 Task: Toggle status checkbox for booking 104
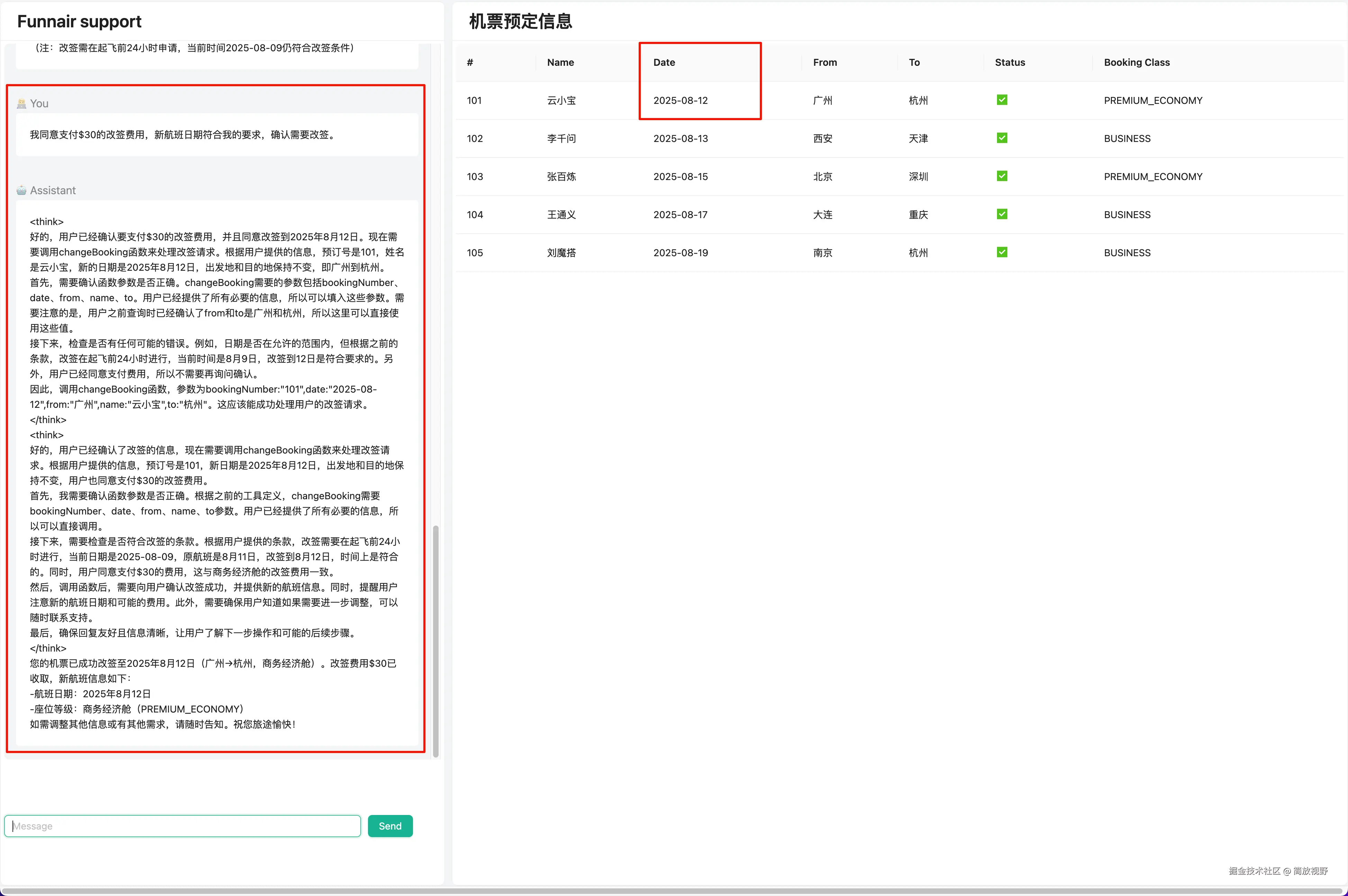click(1002, 214)
